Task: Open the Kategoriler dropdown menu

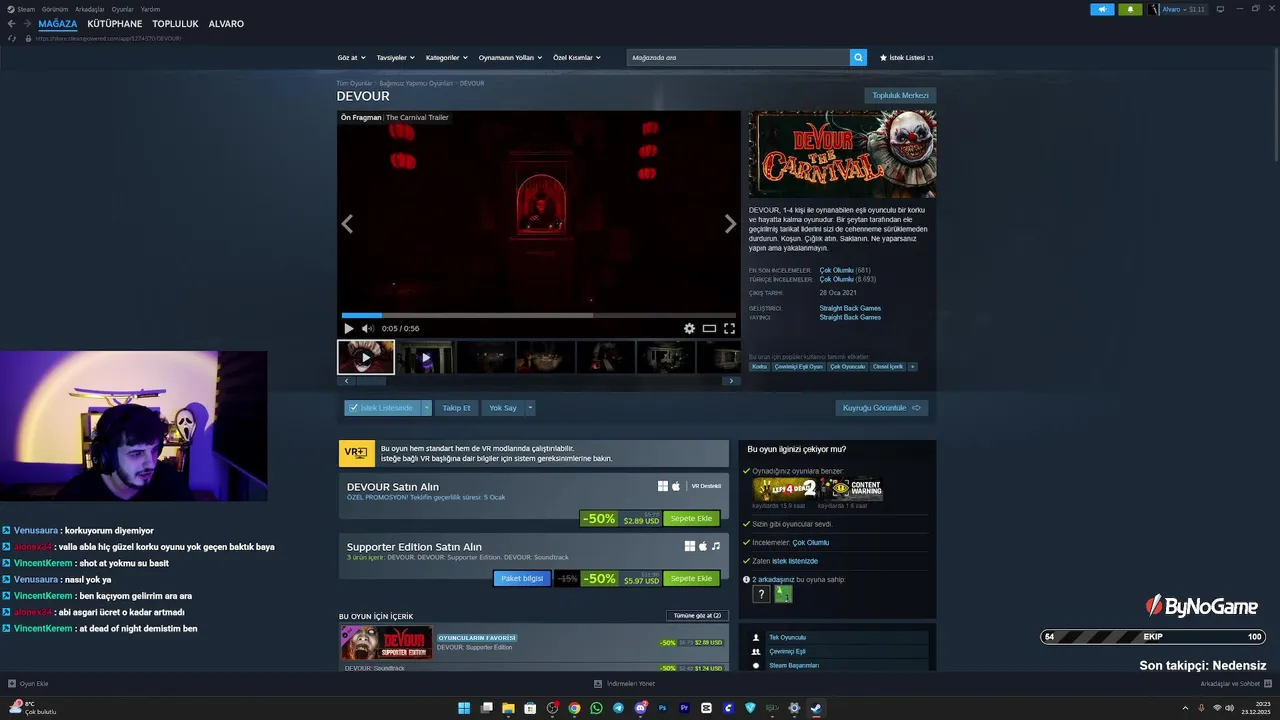Action: pos(447,58)
